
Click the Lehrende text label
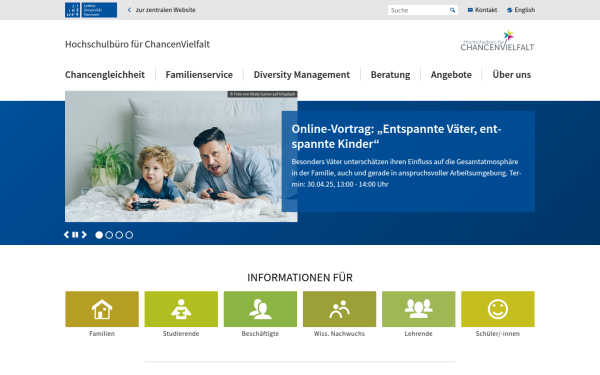(419, 334)
